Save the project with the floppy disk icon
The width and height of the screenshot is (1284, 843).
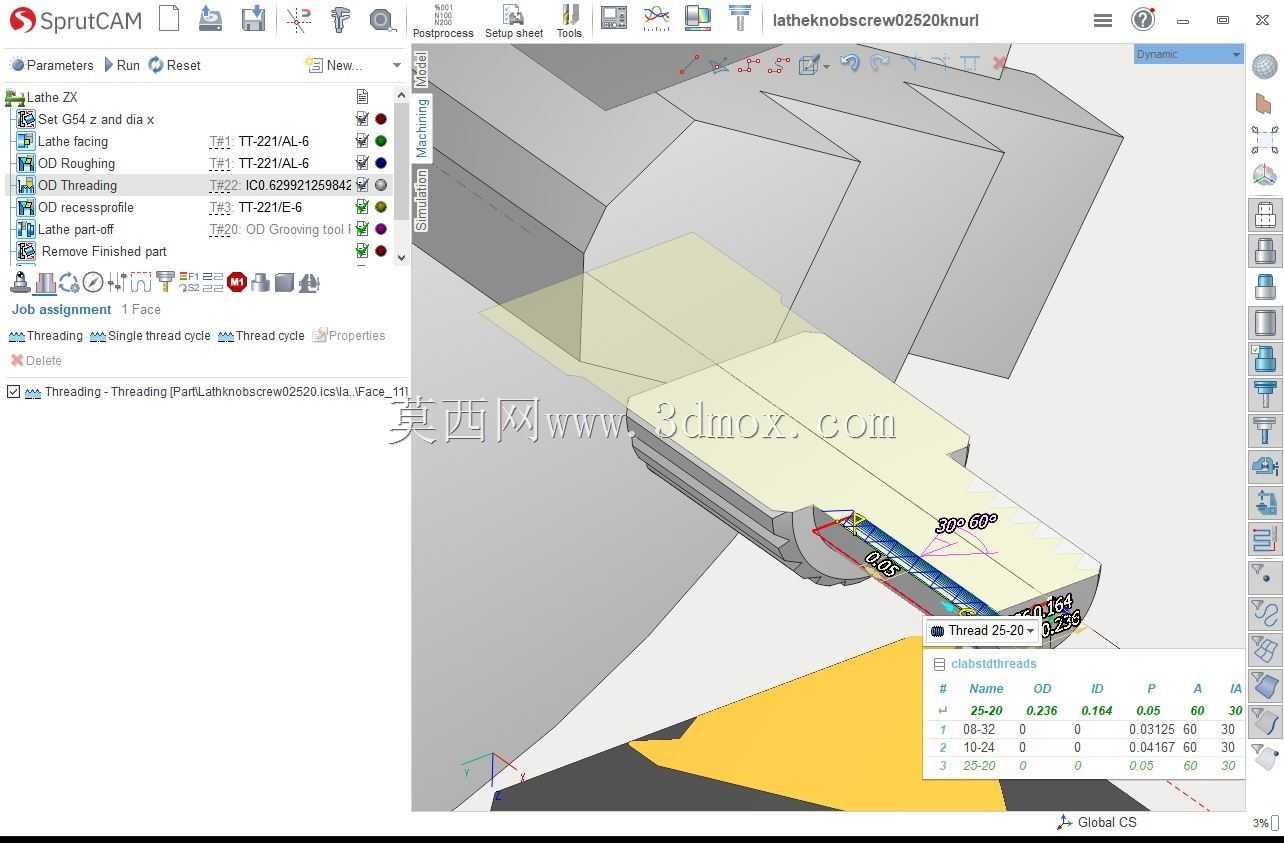[x=253, y=18]
